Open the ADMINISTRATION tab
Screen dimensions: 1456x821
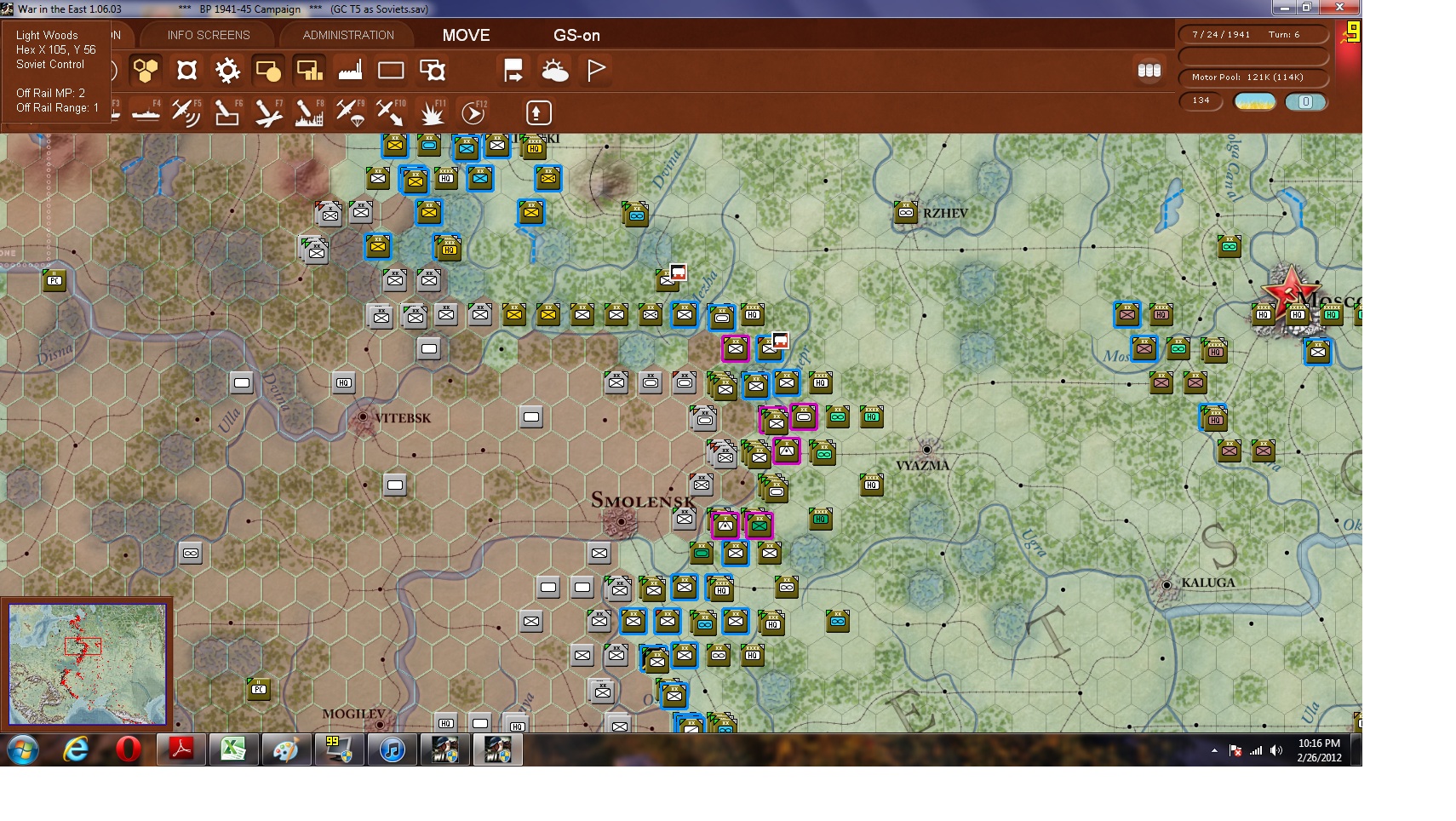click(348, 35)
